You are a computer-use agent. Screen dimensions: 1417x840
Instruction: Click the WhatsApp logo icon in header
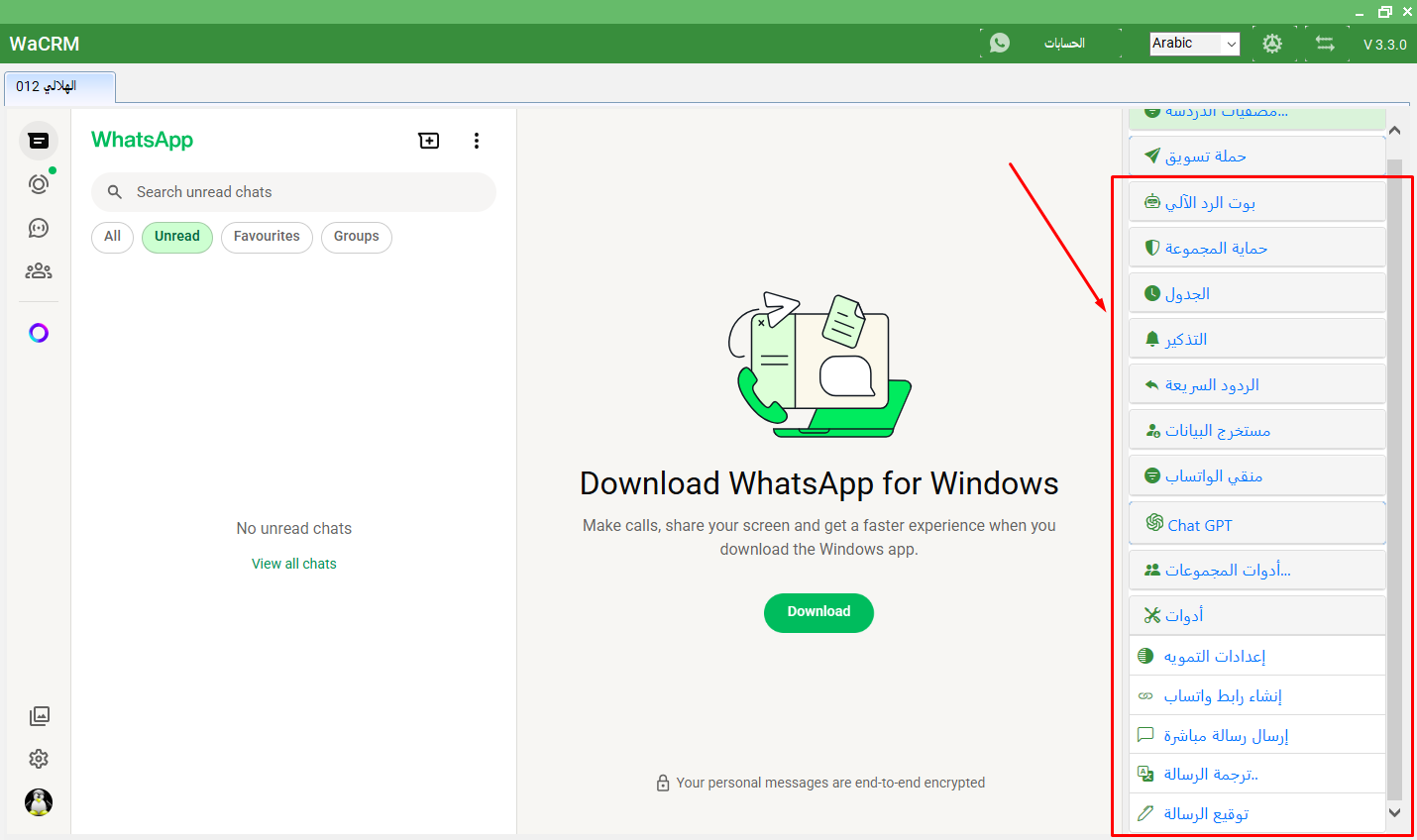1000,43
